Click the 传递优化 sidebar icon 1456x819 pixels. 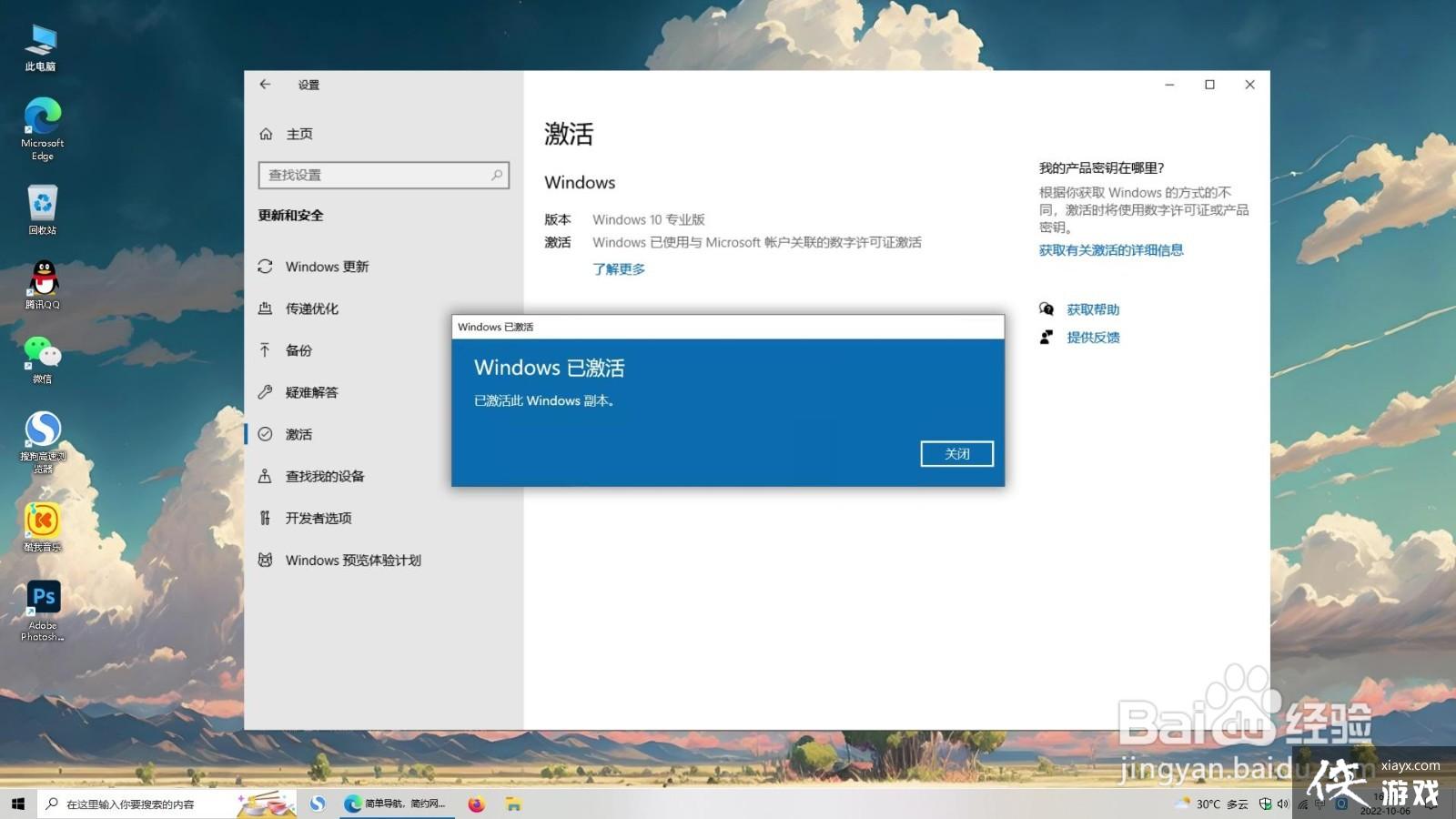(x=266, y=308)
